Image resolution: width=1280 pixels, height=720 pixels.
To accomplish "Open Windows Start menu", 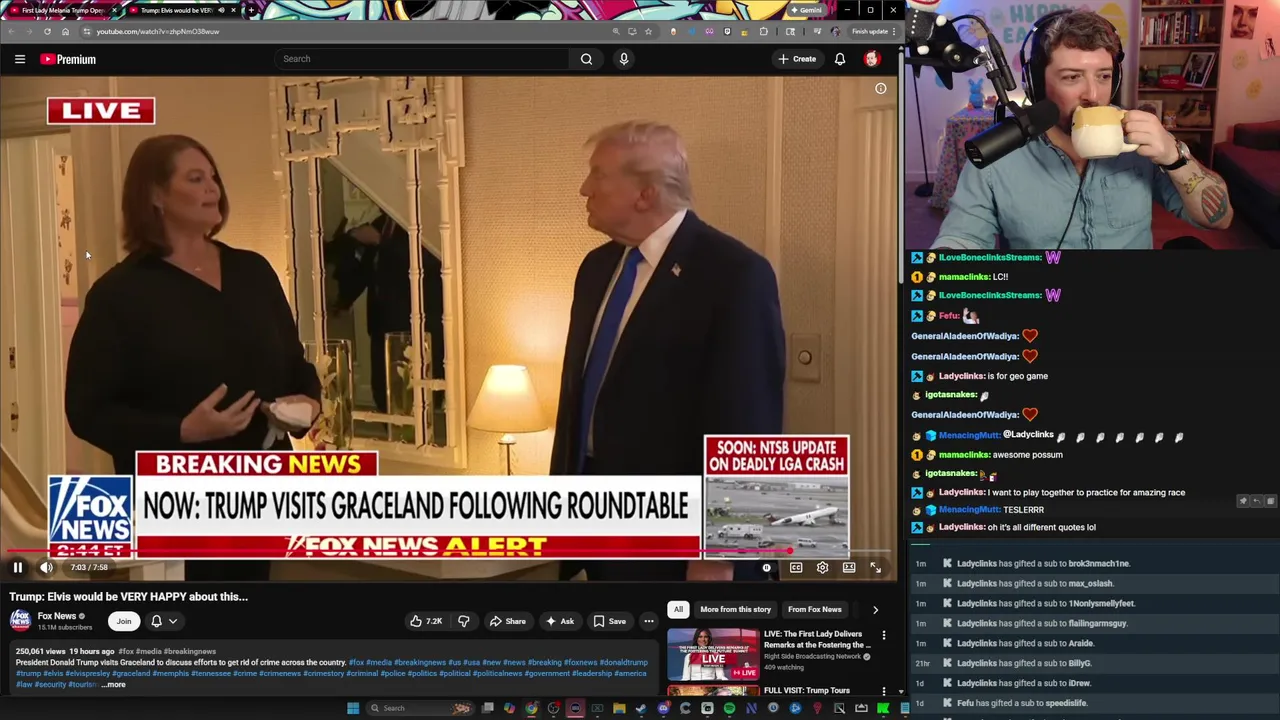I will 353,708.
